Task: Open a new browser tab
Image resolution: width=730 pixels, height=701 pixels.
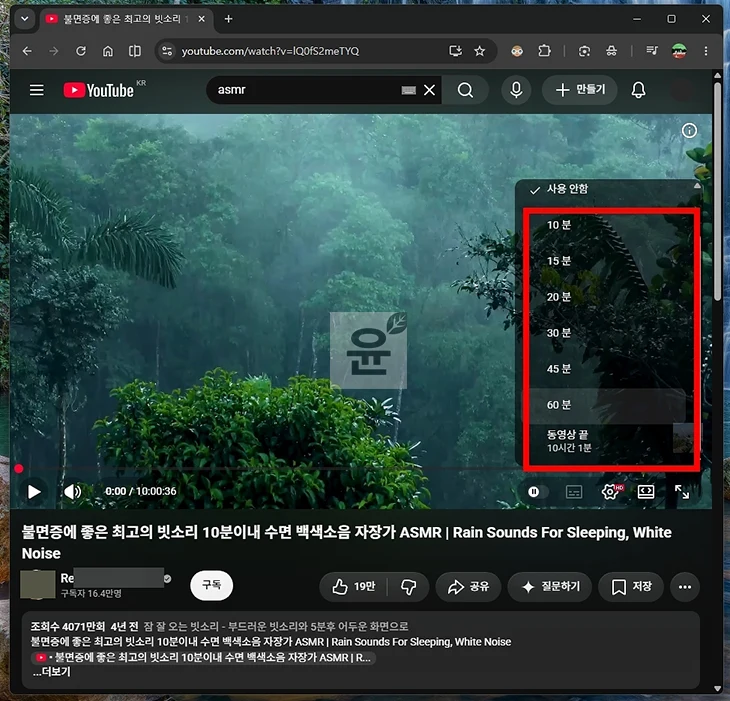Action: coord(228,19)
